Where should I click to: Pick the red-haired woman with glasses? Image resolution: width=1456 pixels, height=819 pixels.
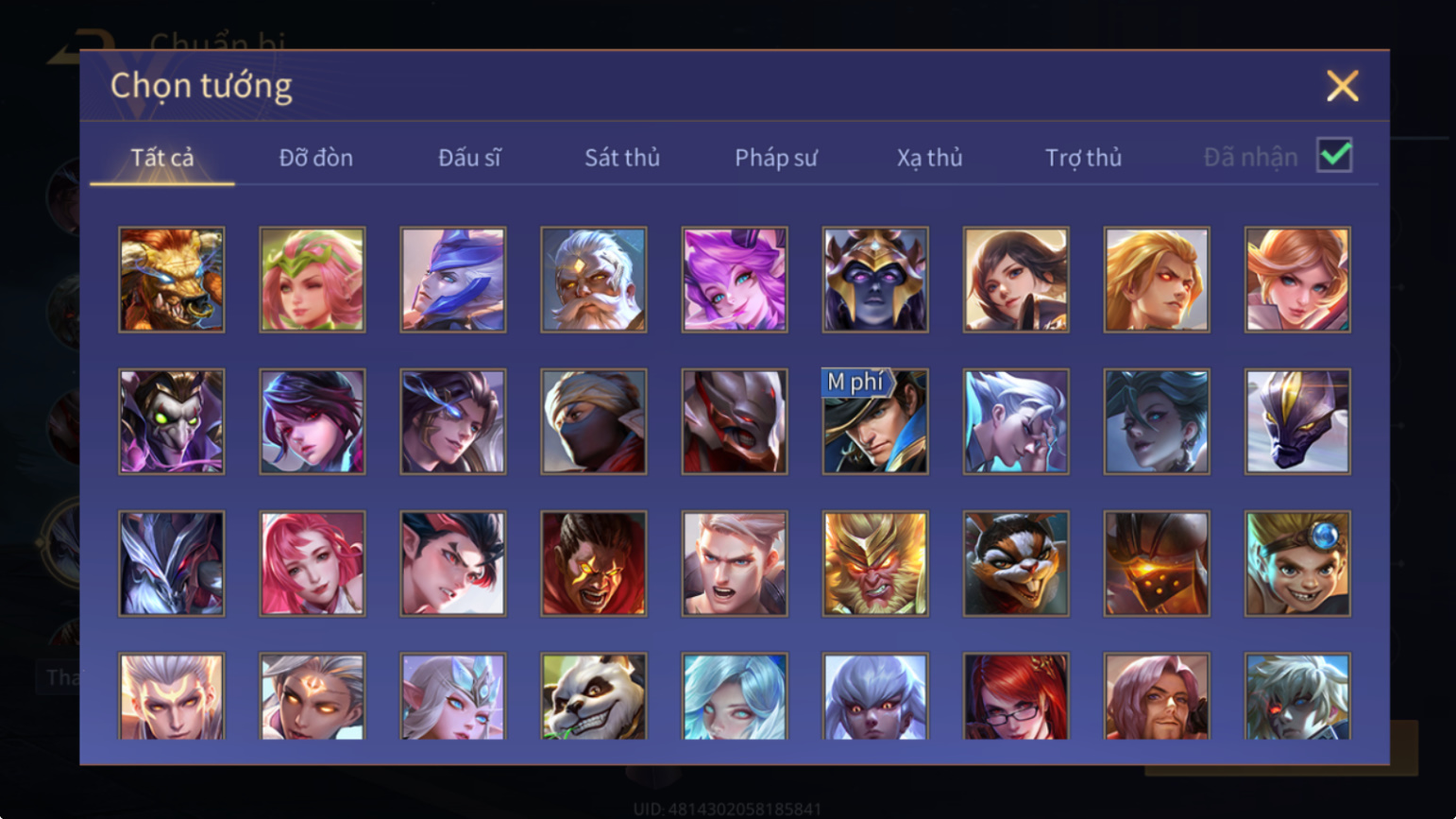[x=1016, y=696]
